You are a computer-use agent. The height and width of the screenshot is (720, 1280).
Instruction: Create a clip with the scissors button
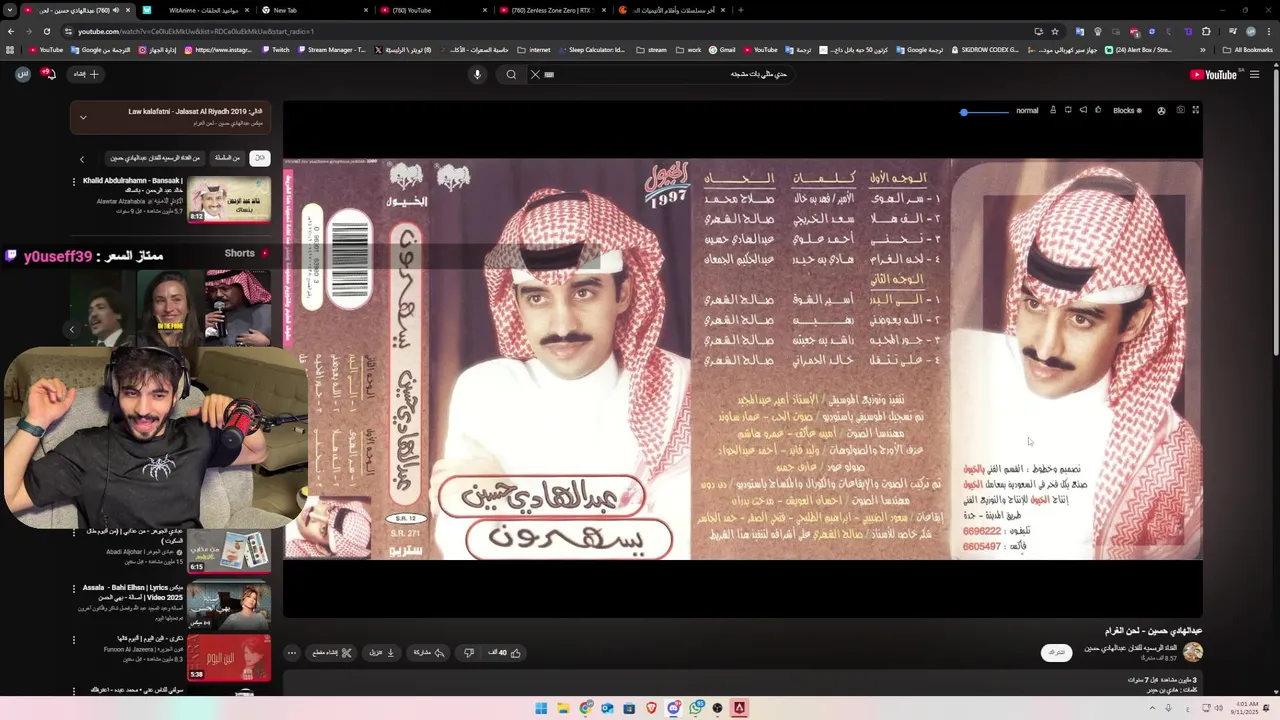(x=332, y=653)
